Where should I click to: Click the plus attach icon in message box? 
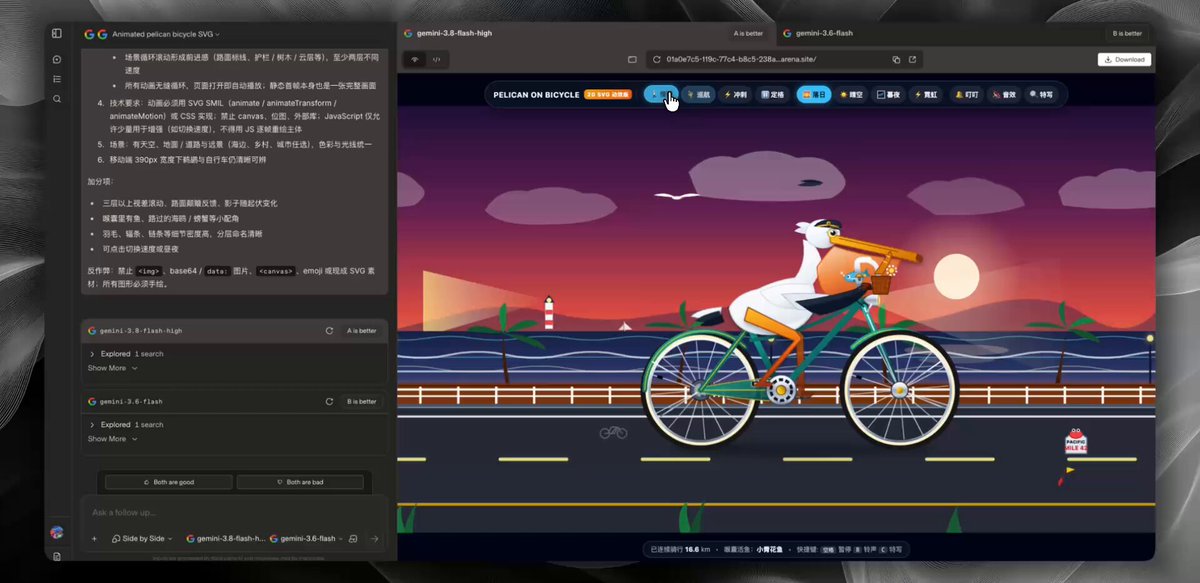tap(94, 538)
